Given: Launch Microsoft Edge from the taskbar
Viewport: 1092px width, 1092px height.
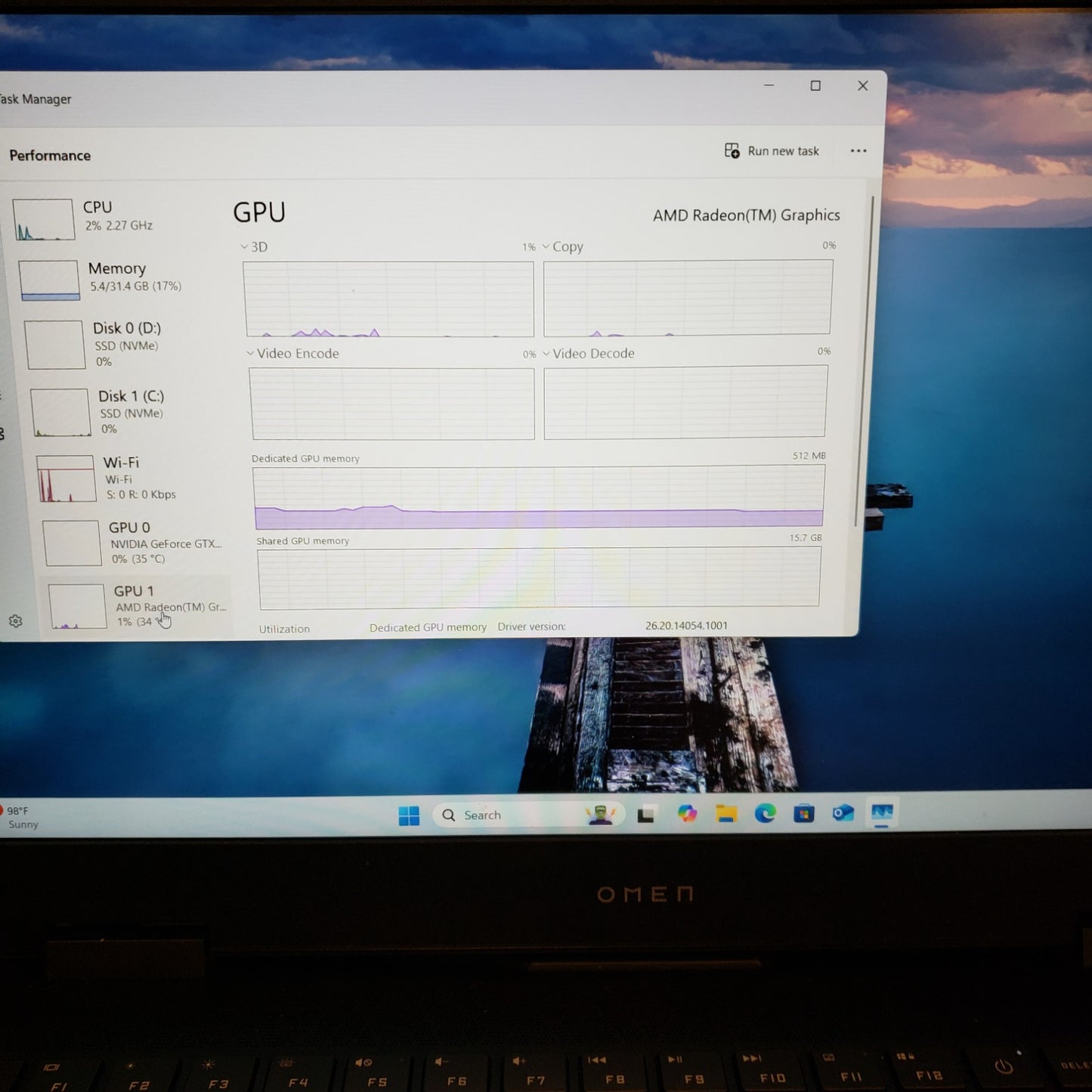Looking at the screenshot, I should coord(766,813).
